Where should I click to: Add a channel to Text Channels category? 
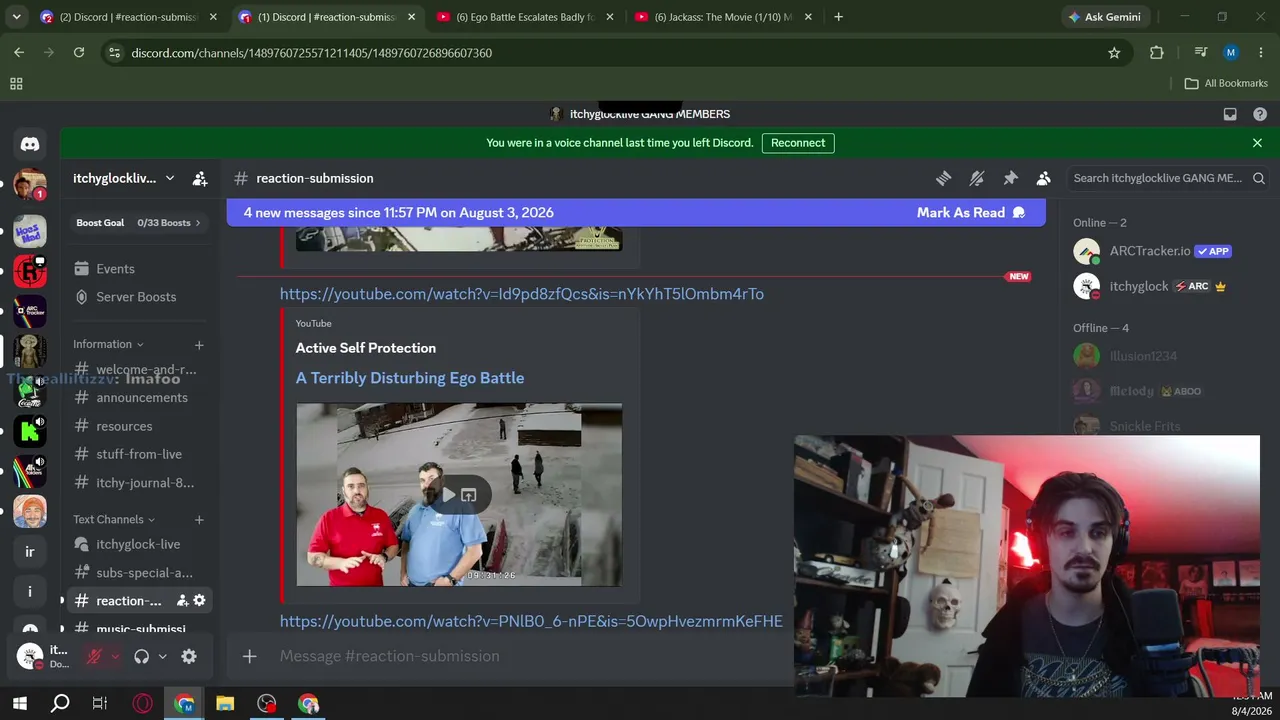199,520
